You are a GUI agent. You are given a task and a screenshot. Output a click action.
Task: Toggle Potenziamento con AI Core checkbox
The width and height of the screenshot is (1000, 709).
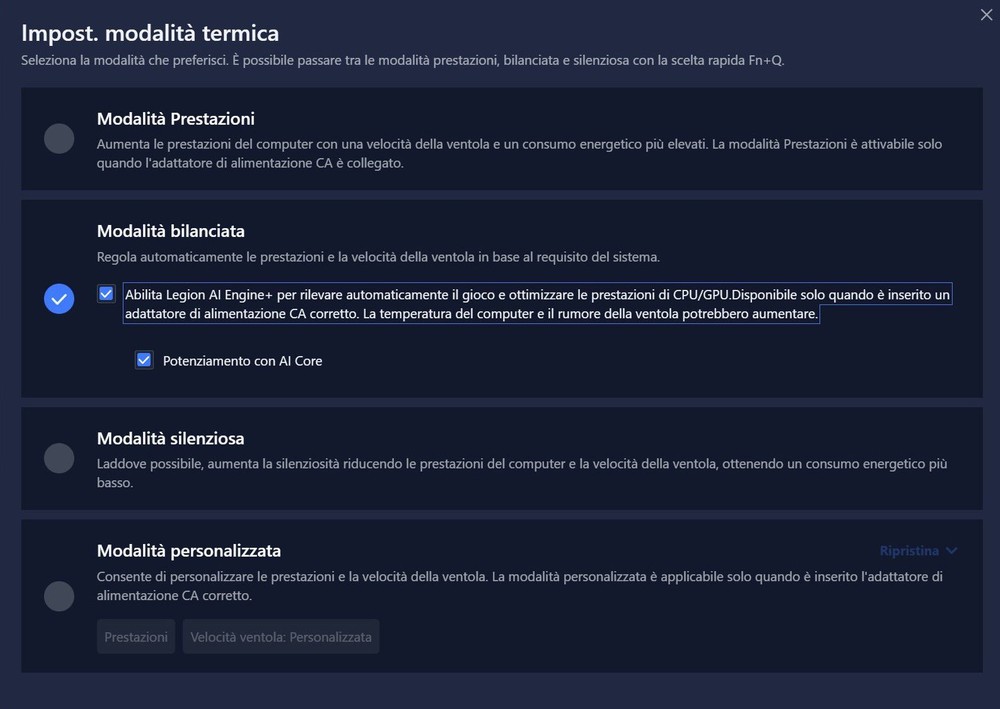144,360
